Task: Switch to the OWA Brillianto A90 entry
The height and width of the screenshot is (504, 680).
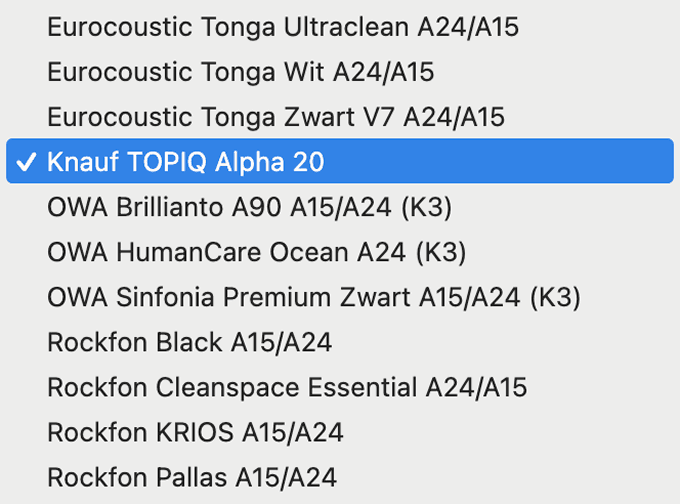Action: tap(250, 207)
